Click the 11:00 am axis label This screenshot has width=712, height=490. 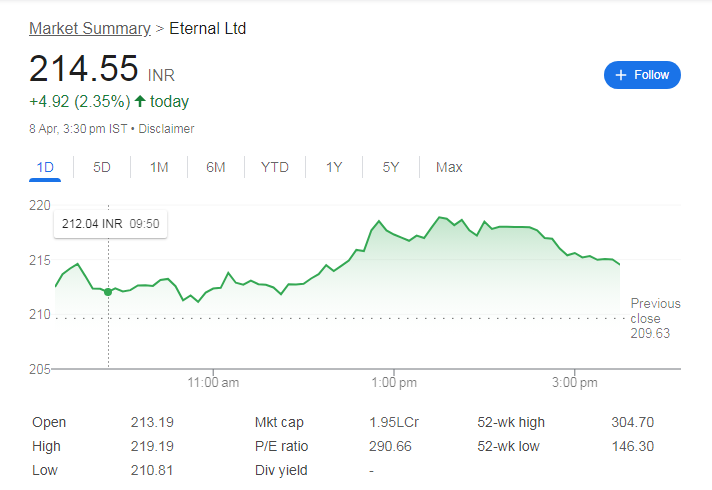click(x=213, y=382)
